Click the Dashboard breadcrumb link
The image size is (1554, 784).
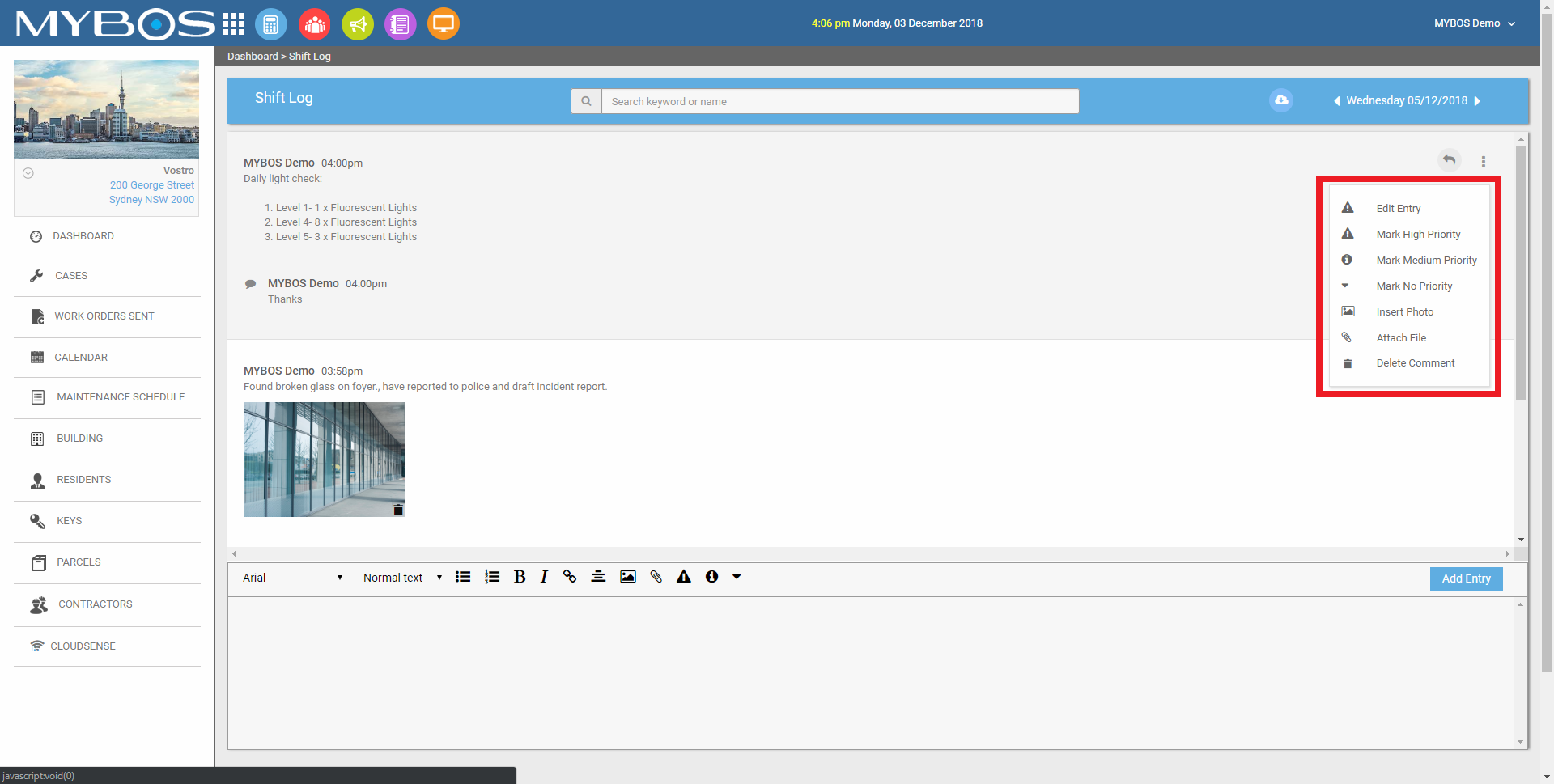[253, 57]
